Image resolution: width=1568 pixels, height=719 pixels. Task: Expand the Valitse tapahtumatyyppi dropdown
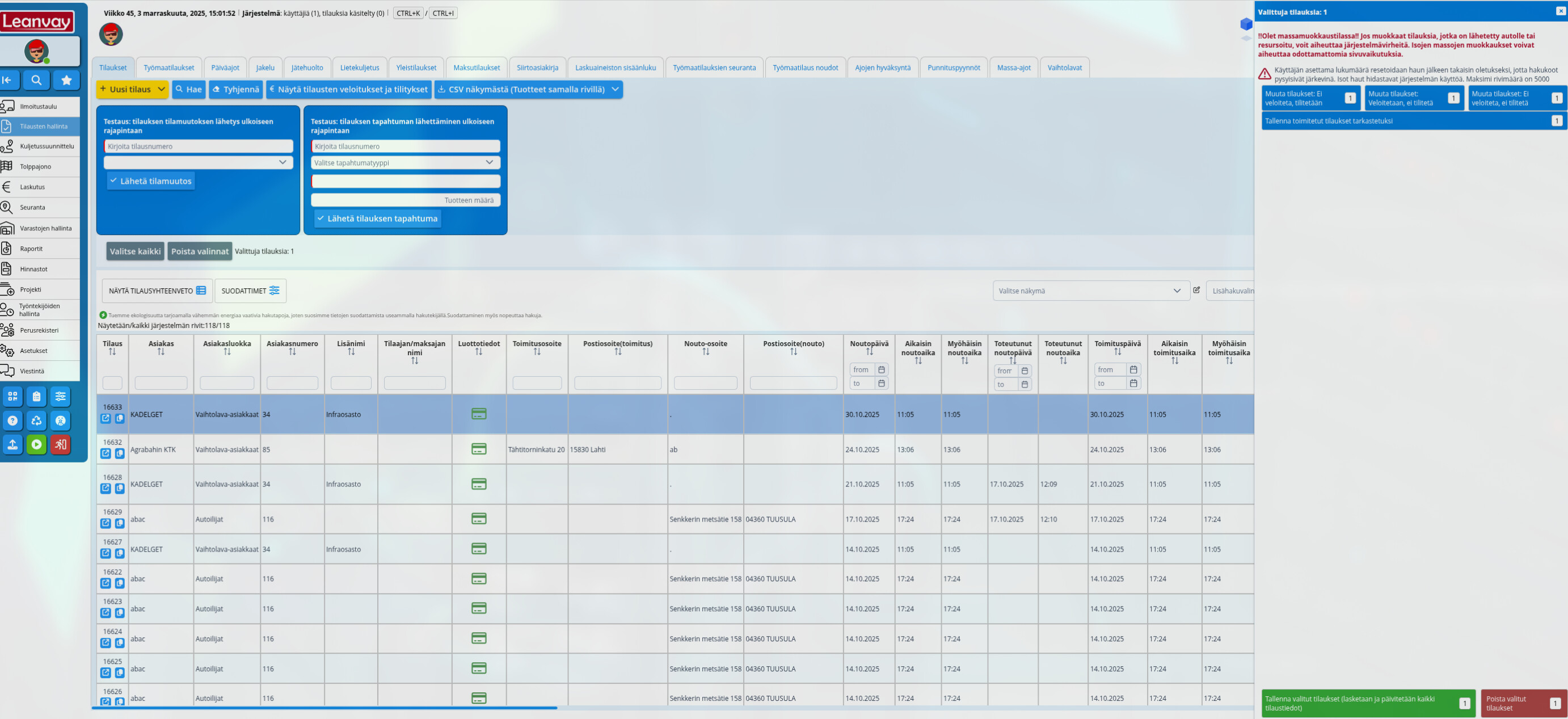[406, 162]
